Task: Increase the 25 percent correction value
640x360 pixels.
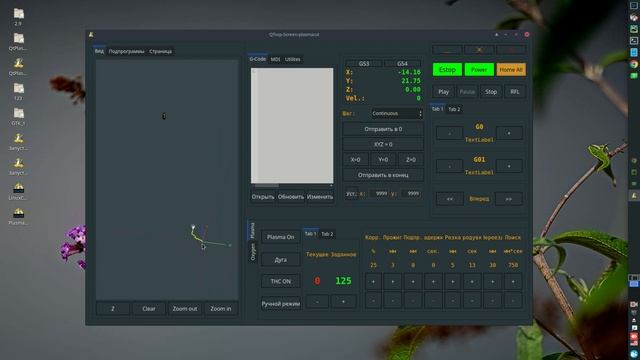Action: point(373,281)
